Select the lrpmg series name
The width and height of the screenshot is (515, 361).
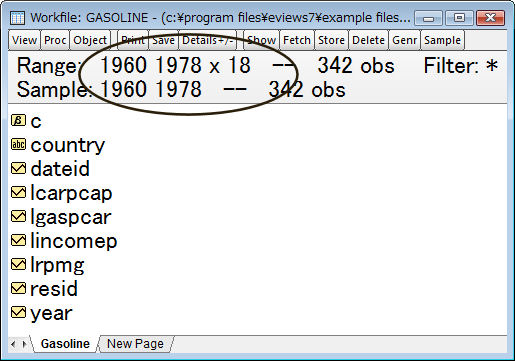pos(57,266)
